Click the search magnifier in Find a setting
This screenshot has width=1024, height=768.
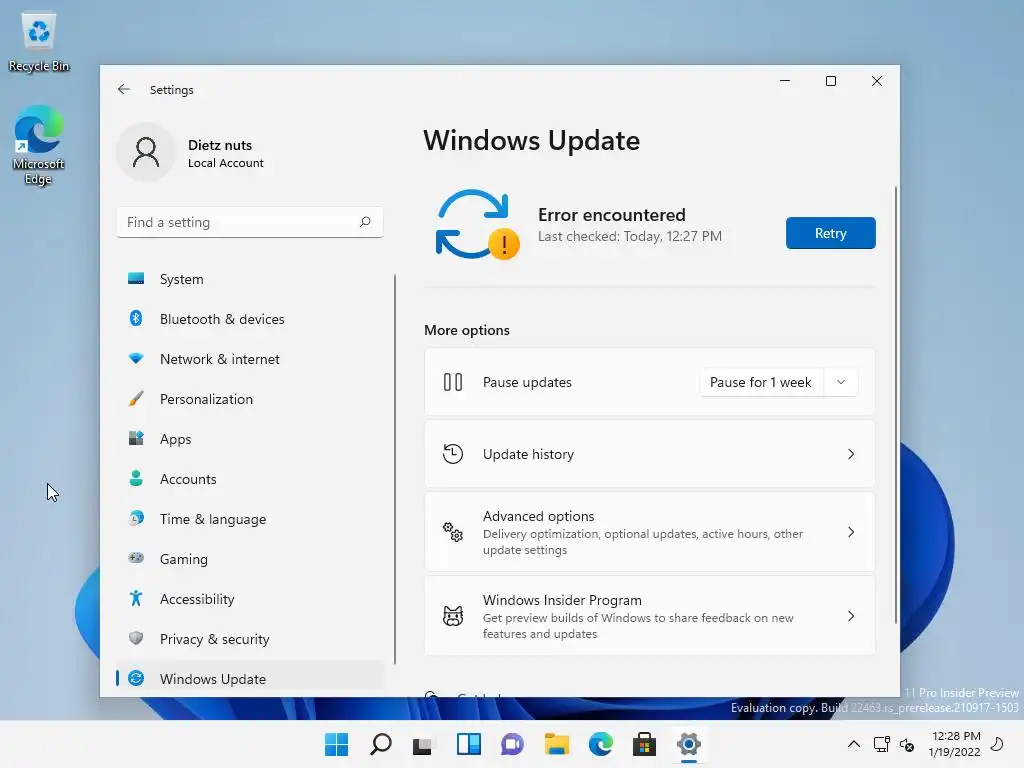(365, 222)
